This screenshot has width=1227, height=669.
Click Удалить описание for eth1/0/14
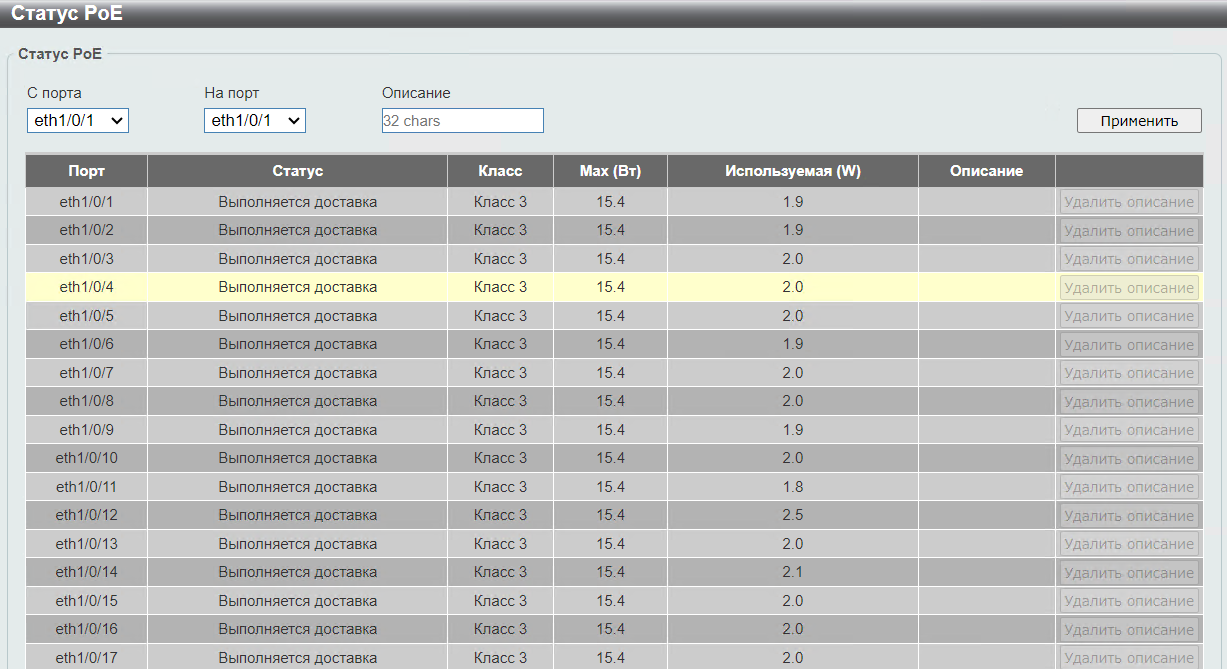point(1129,573)
